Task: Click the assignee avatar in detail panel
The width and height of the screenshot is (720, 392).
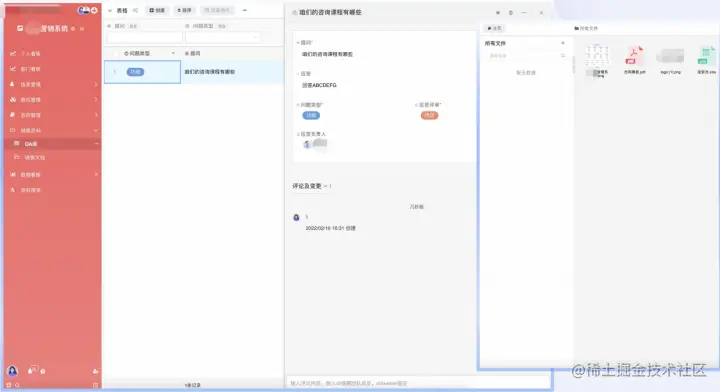Action: [307, 145]
